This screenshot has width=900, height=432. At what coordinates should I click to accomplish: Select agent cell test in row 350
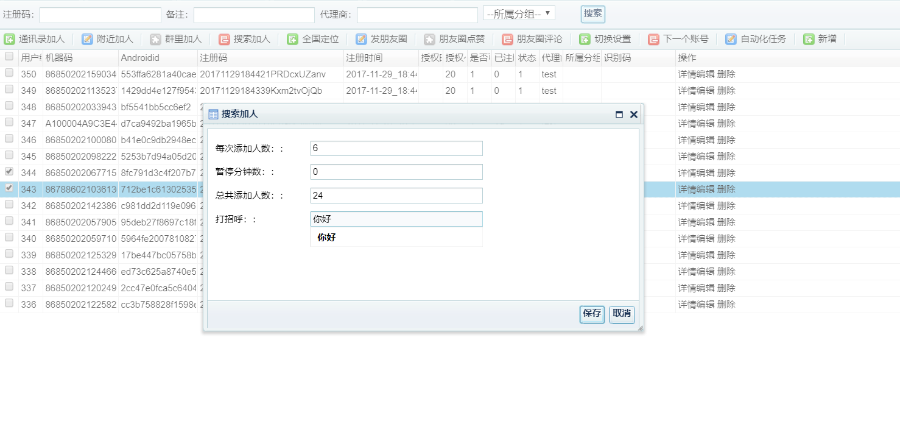coord(550,74)
